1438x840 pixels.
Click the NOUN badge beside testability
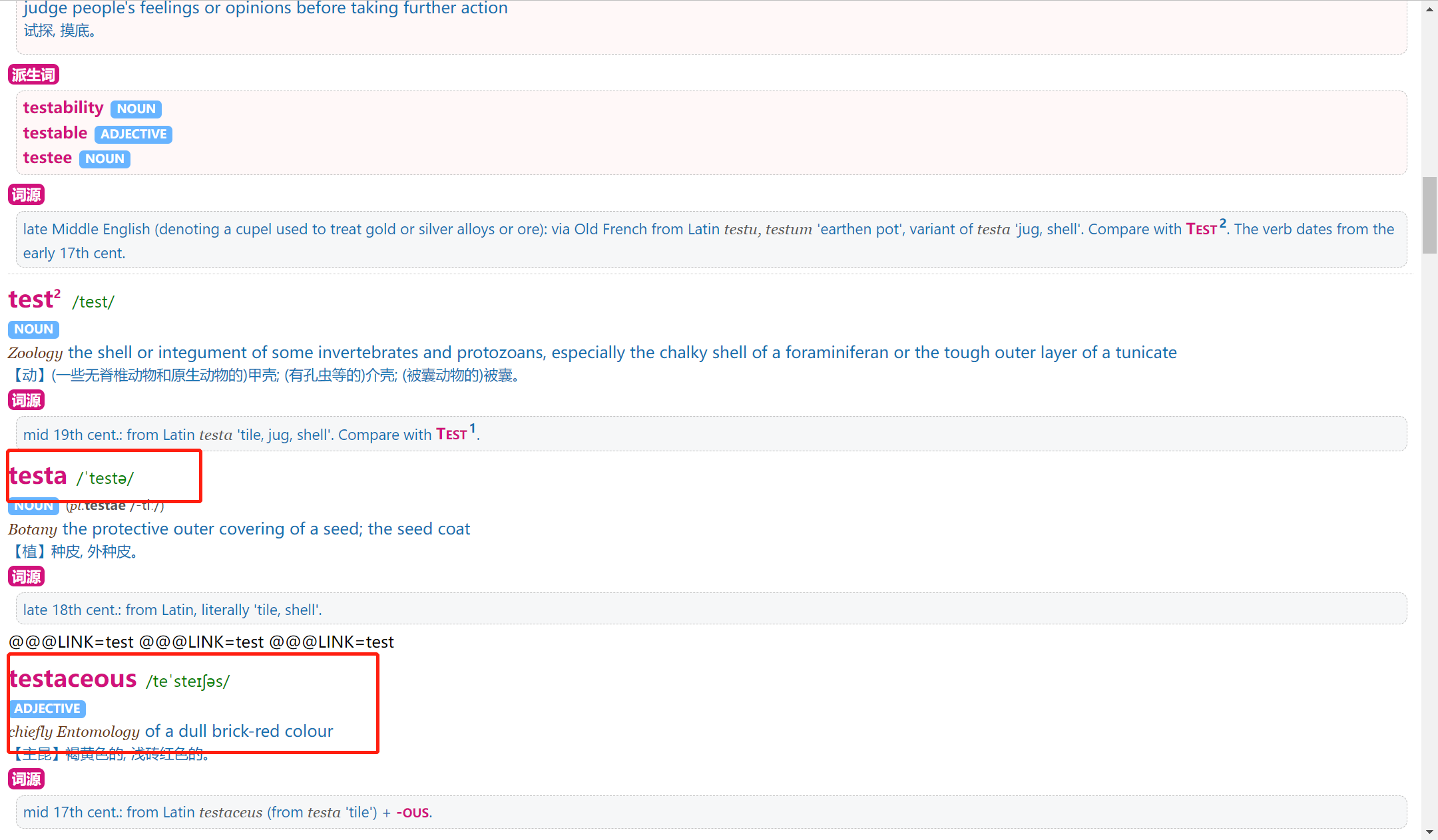tap(136, 108)
